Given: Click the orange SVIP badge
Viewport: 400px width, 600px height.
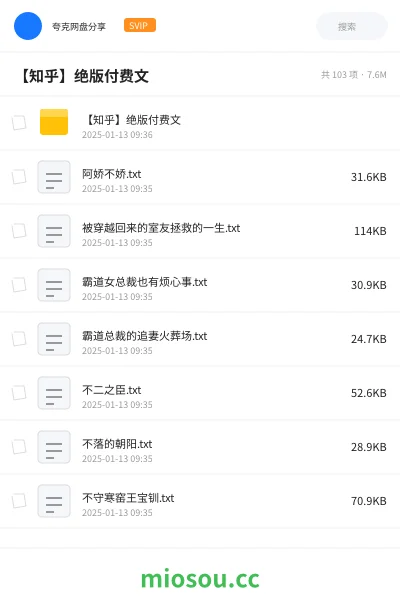Looking at the screenshot, I should point(140,25).
